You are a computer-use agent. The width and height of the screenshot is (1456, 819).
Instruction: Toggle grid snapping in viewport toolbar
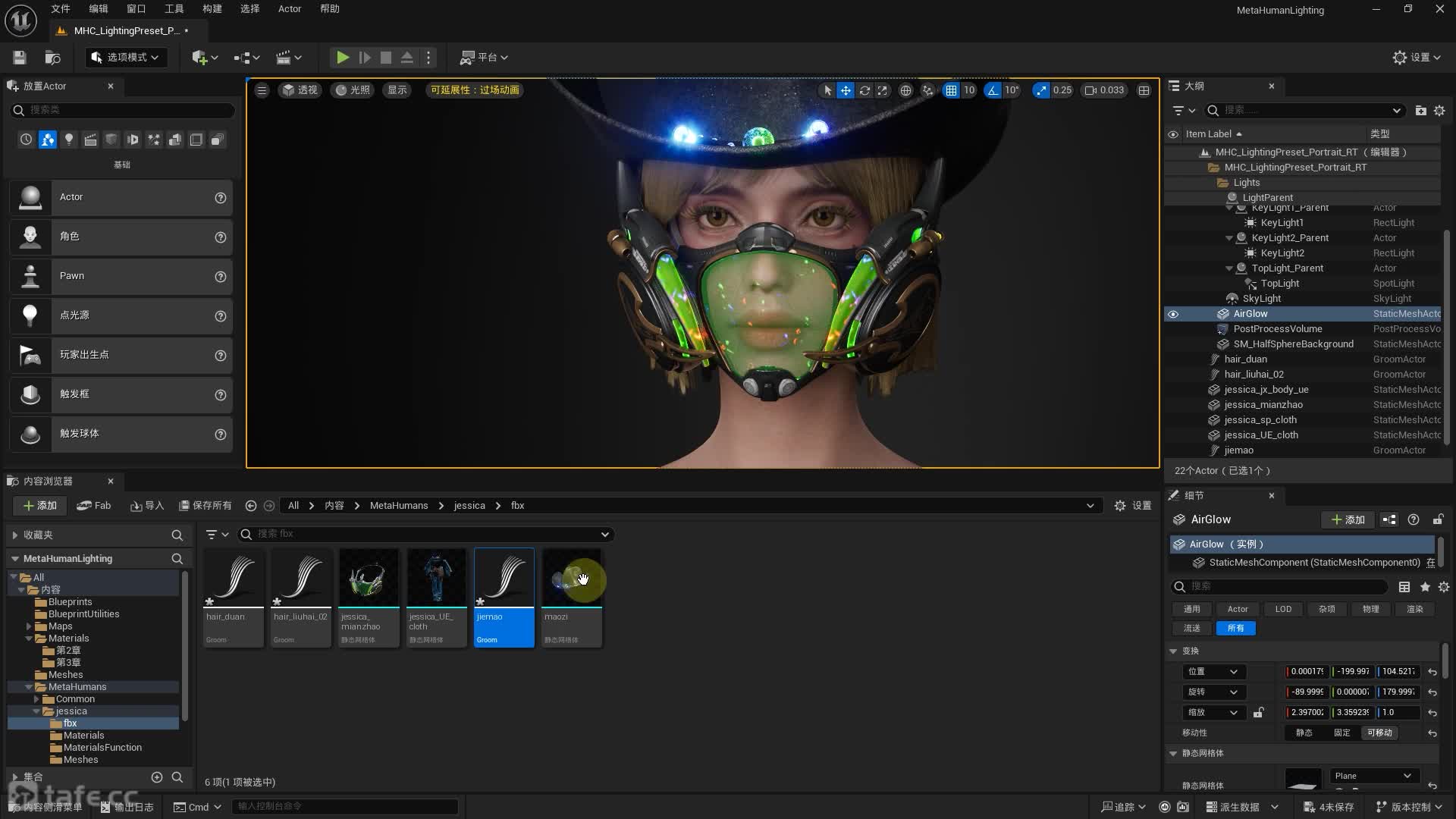pos(951,90)
